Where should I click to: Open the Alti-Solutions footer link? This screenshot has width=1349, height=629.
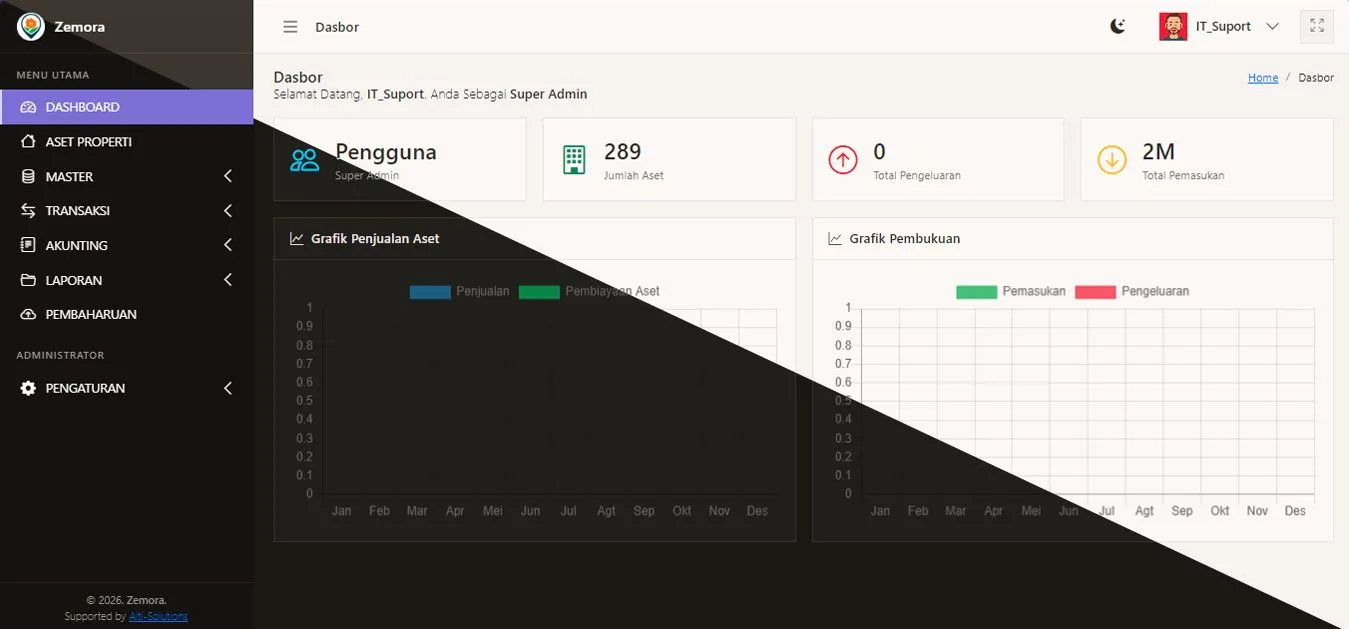158,617
